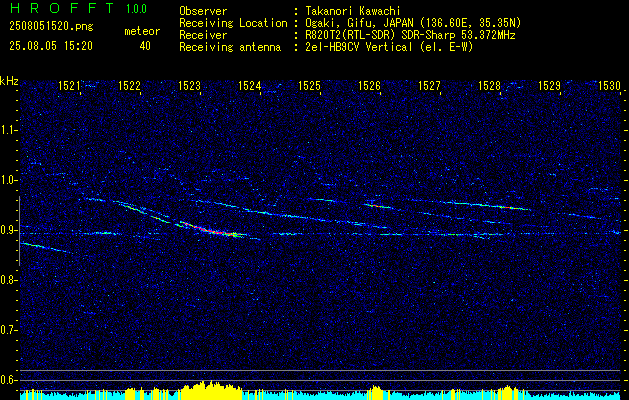Click the Receiving Location label
The image size is (629, 400).
point(233,23)
